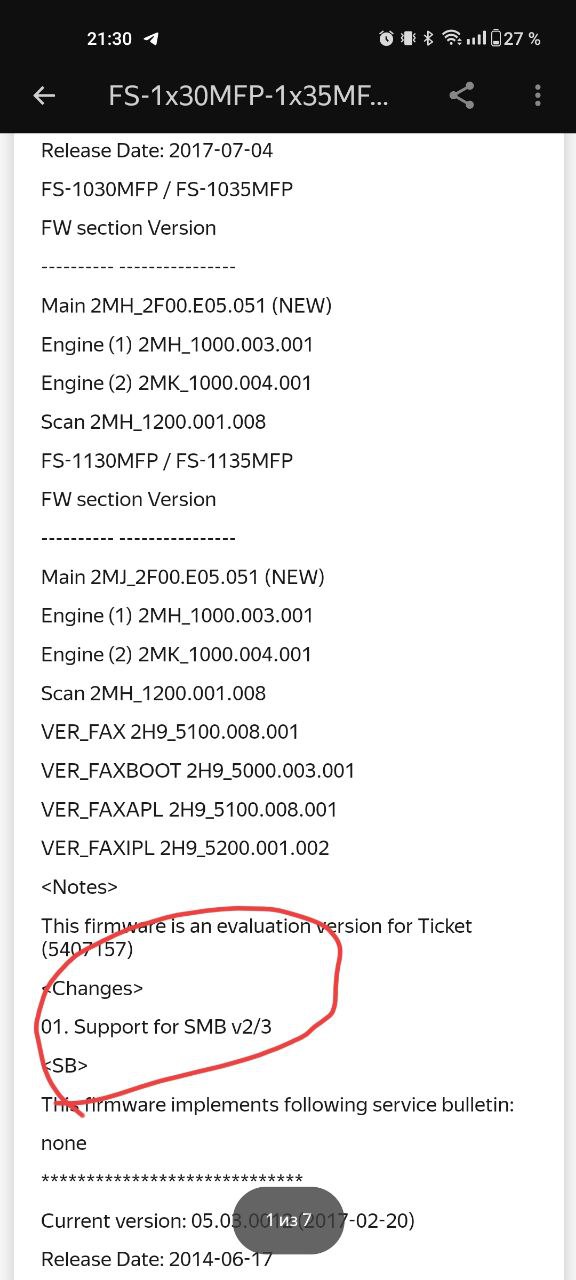Tap the vibrate mode status icon
Viewport: 576px width, 1280px height.
pyautogui.click(x=408, y=39)
